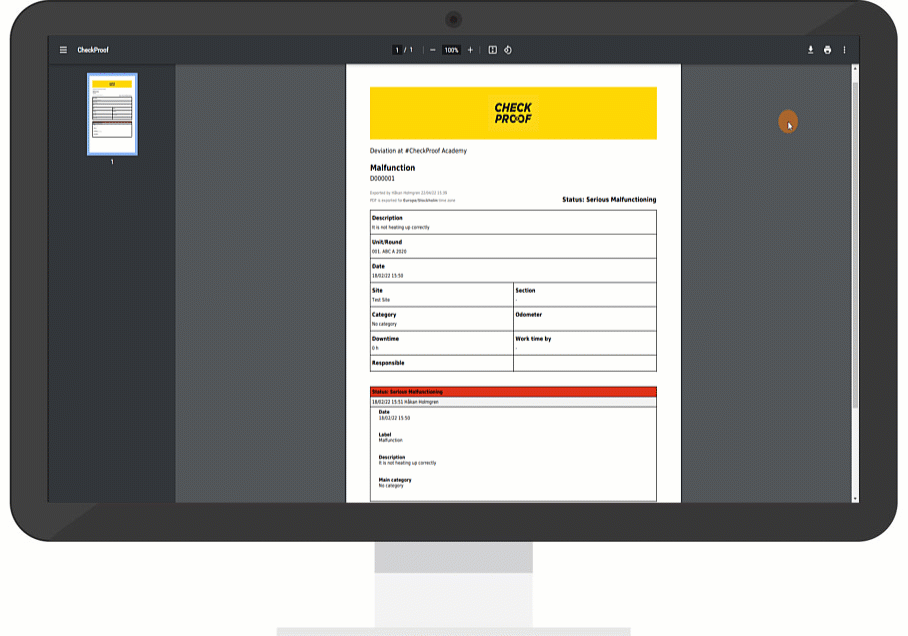Screen dimensions: 908x636
Task: Click the 100% zoom level field
Action: click(x=451, y=50)
